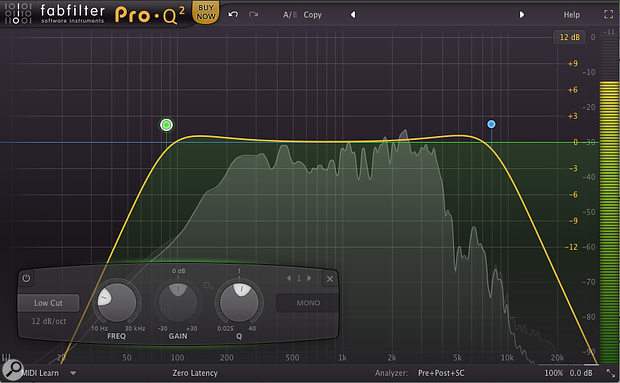Toggle the band power bypass button

[26, 278]
